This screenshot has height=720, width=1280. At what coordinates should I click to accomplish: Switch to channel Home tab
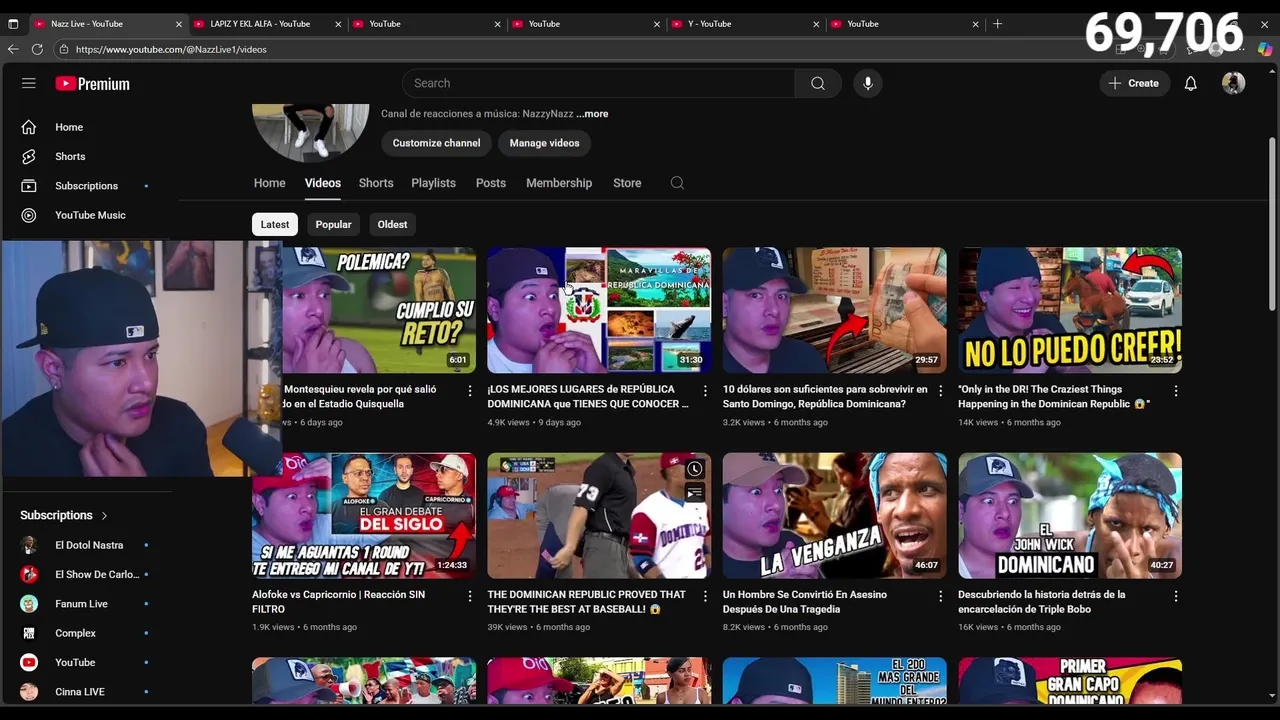tap(269, 183)
